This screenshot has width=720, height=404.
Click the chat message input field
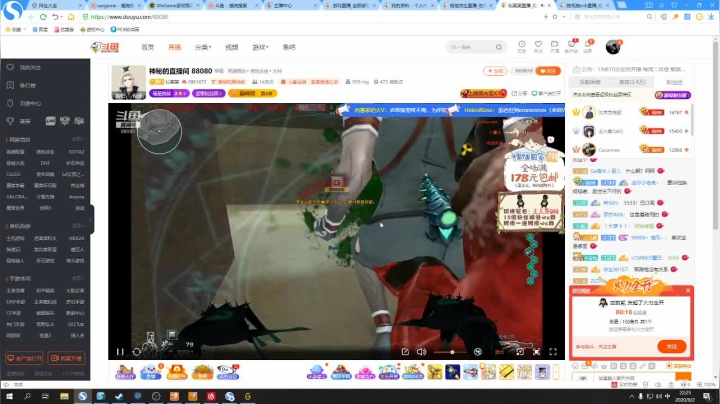pyautogui.click(x=634, y=378)
